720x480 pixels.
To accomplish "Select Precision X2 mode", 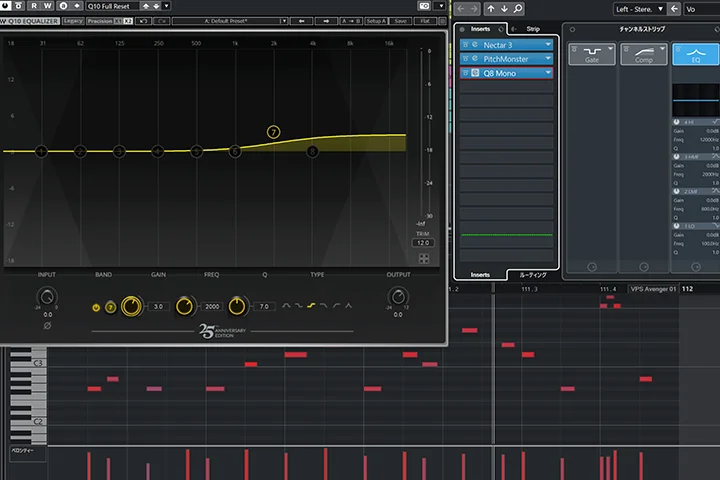I will (128, 21).
